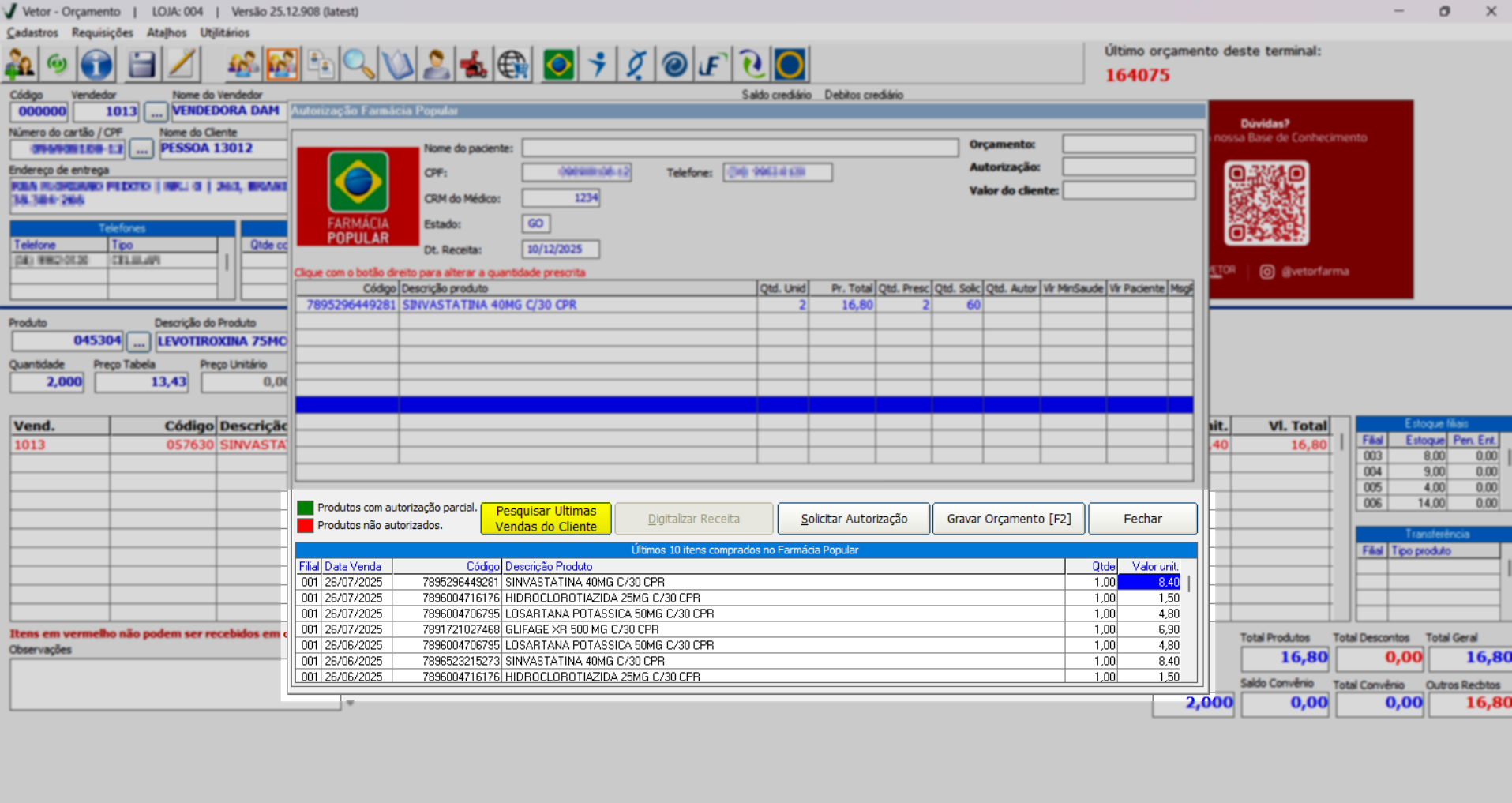1512x803 pixels.
Task: Open product lookup ellipsis beside code 045304
Action: pyautogui.click(x=138, y=342)
